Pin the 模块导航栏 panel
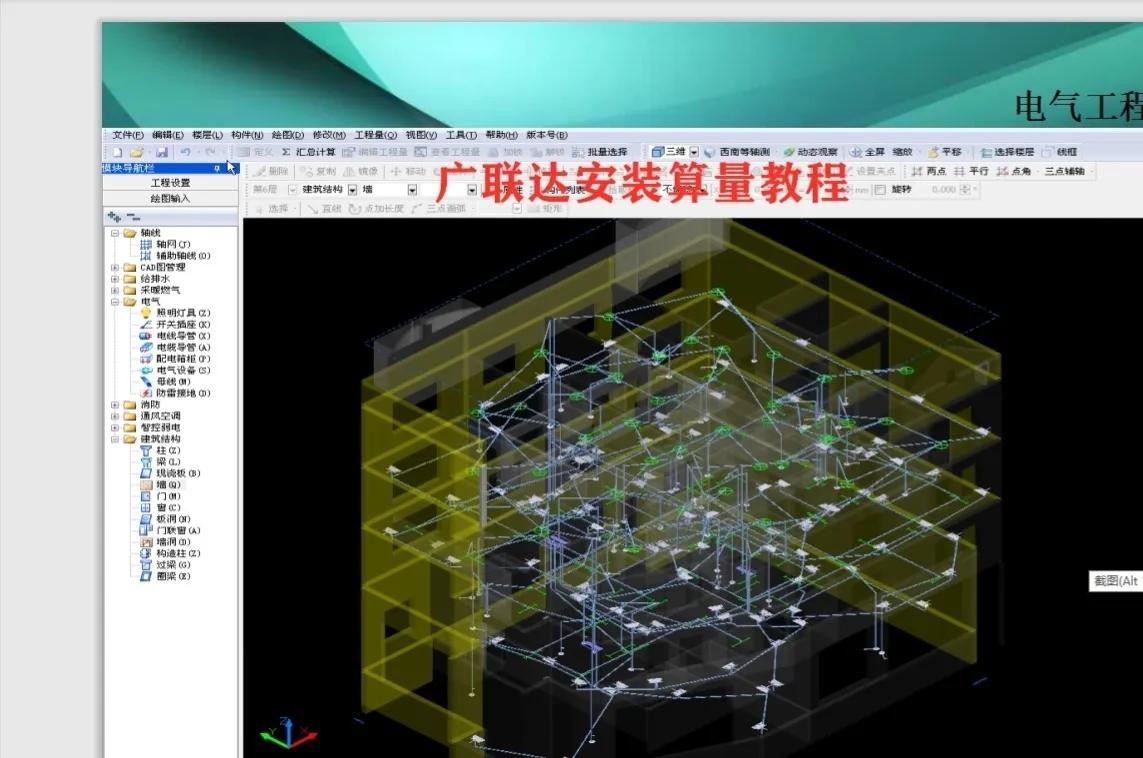1143x758 pixels. 216,168
